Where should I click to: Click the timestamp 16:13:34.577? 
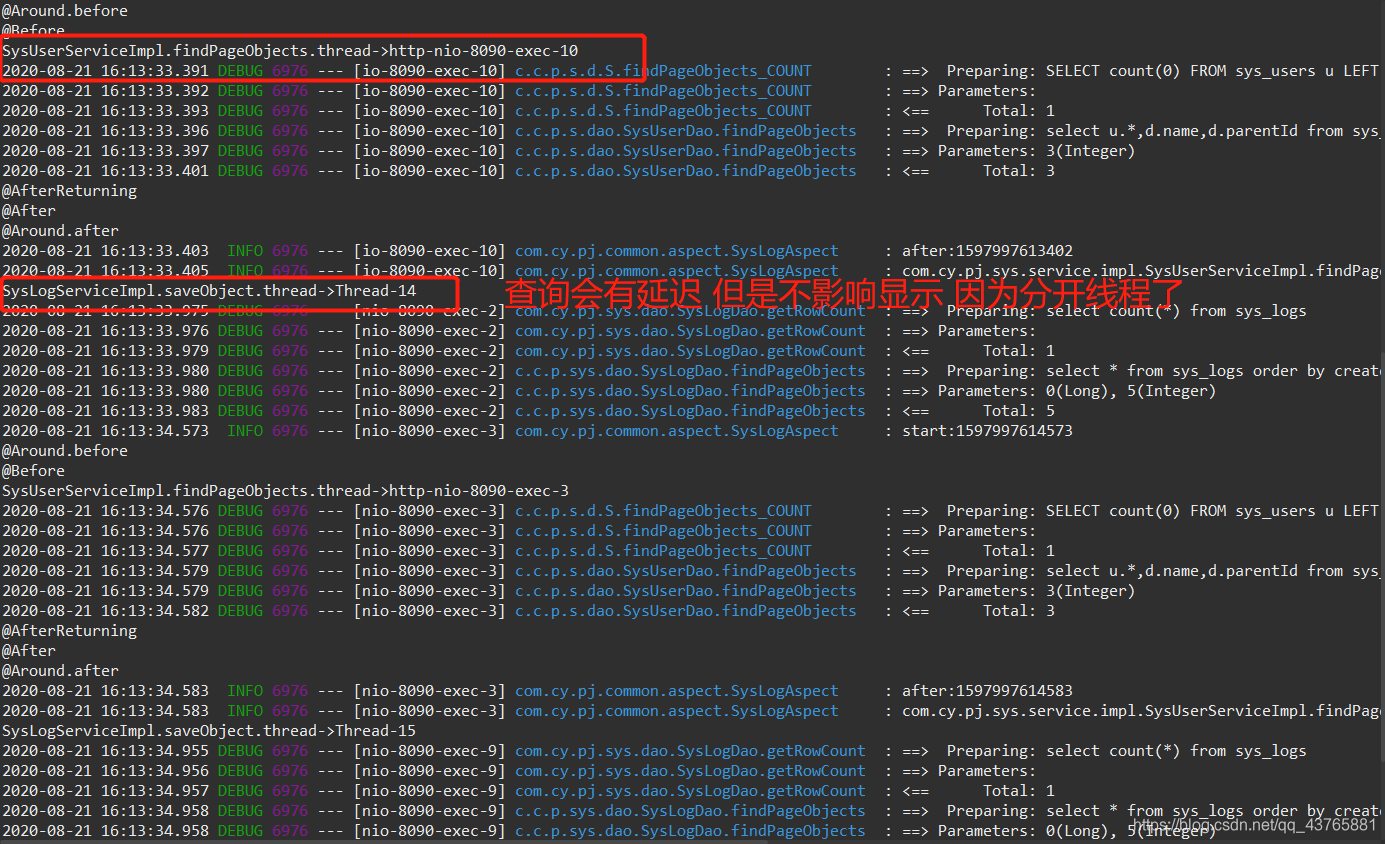pyautogui.click(x=155, y=551)
